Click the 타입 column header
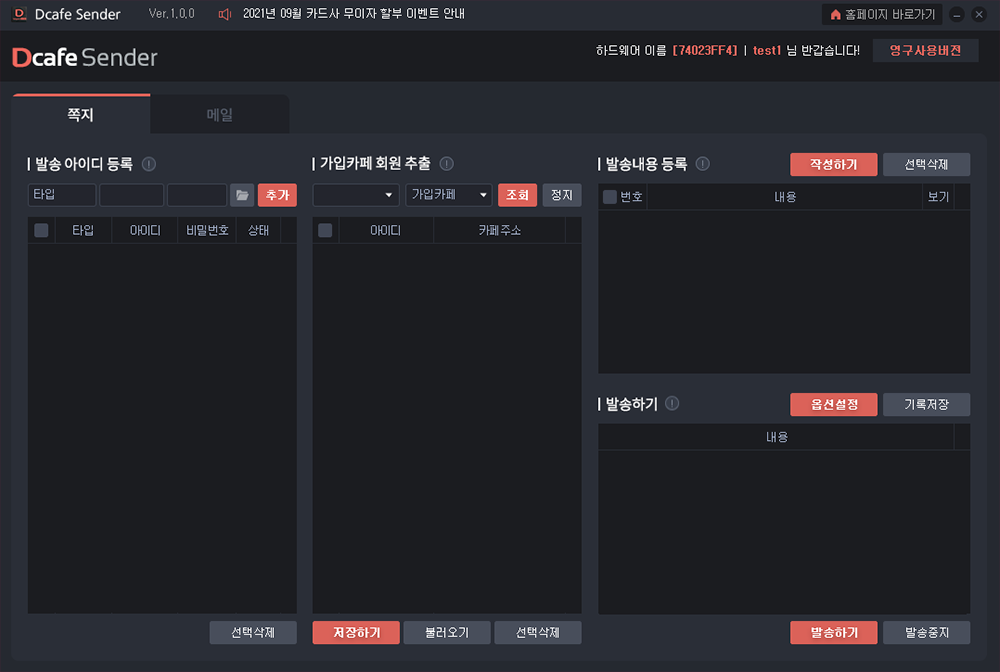 84,230
